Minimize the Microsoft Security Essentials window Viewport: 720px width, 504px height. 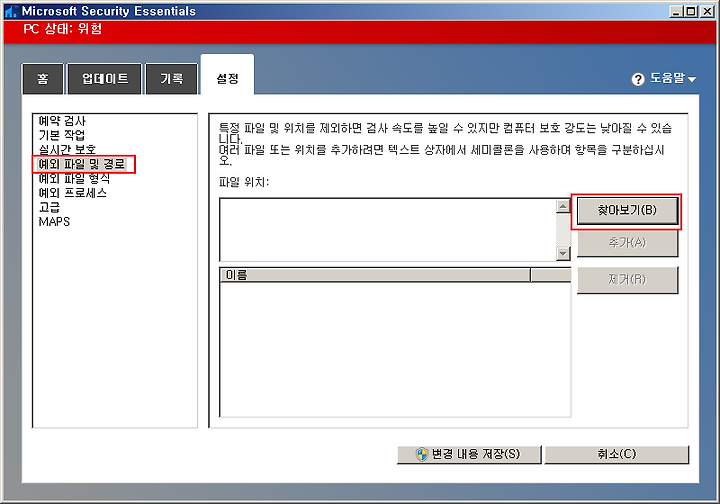pyautogui.click(x=675, y=11)
